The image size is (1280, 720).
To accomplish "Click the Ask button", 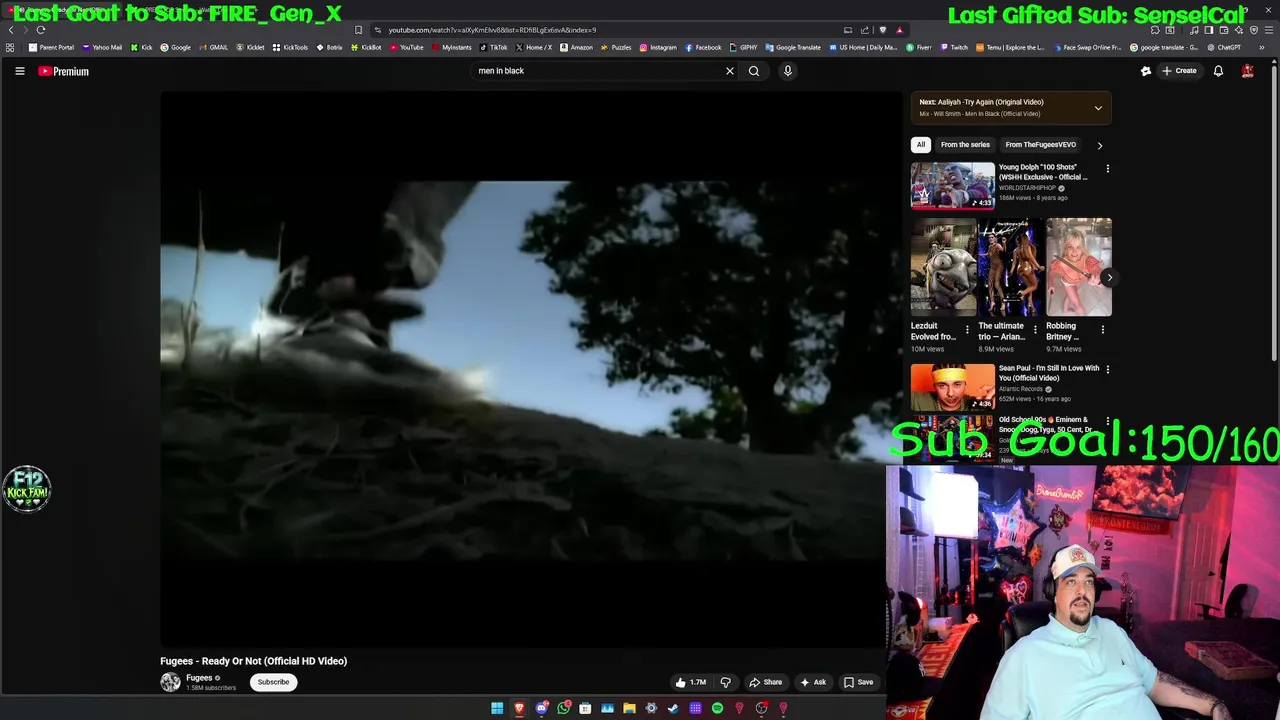I will (x=812, y=682).
